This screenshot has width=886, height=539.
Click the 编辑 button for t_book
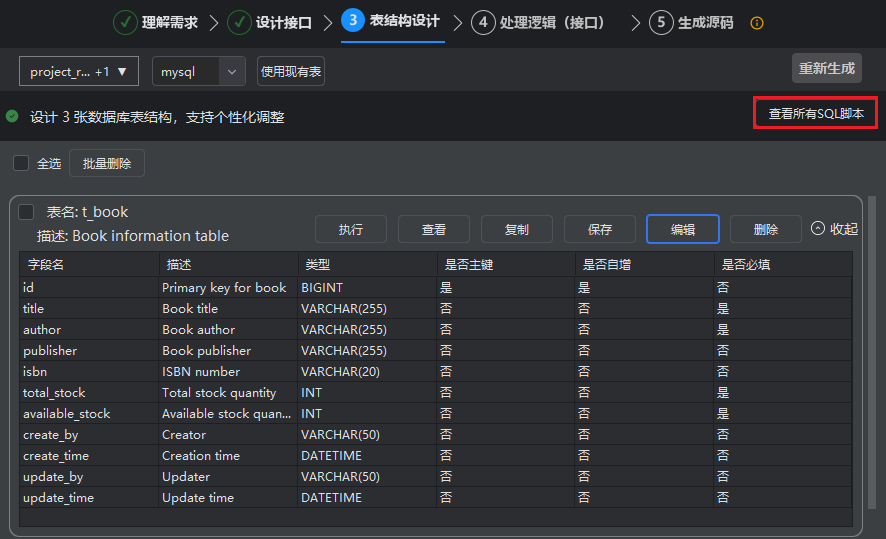682,229
